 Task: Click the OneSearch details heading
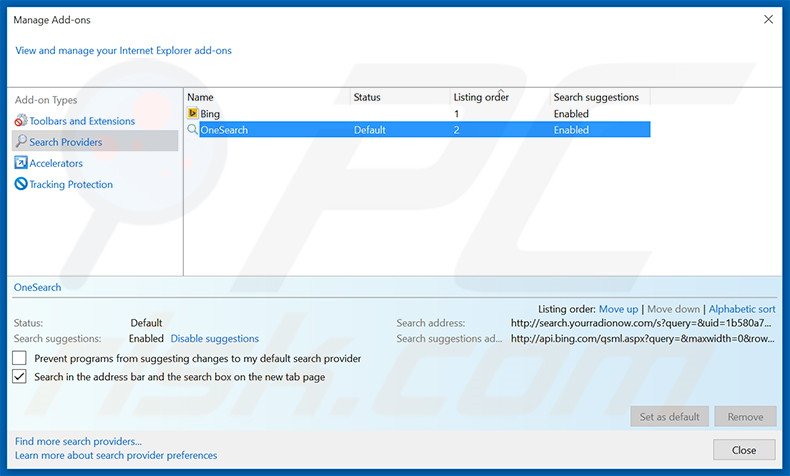[x=37, y=287]
